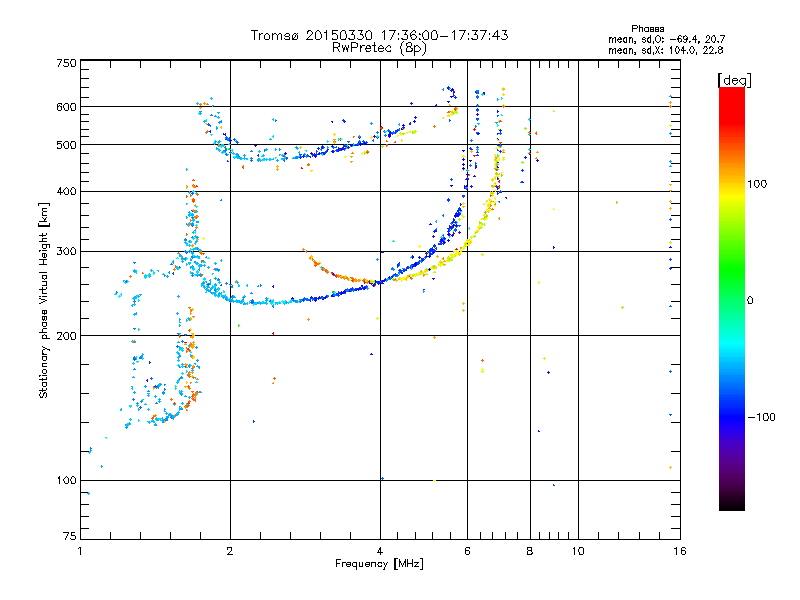Click the Stationary phase Virtual Height axis label
Screen dimensions: 800x600
(44, 300)
